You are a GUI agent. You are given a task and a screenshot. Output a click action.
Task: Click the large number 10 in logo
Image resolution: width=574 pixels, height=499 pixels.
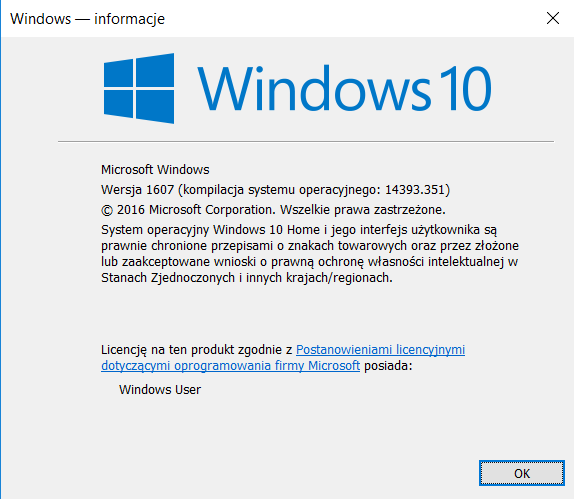[x=466, y=89]
